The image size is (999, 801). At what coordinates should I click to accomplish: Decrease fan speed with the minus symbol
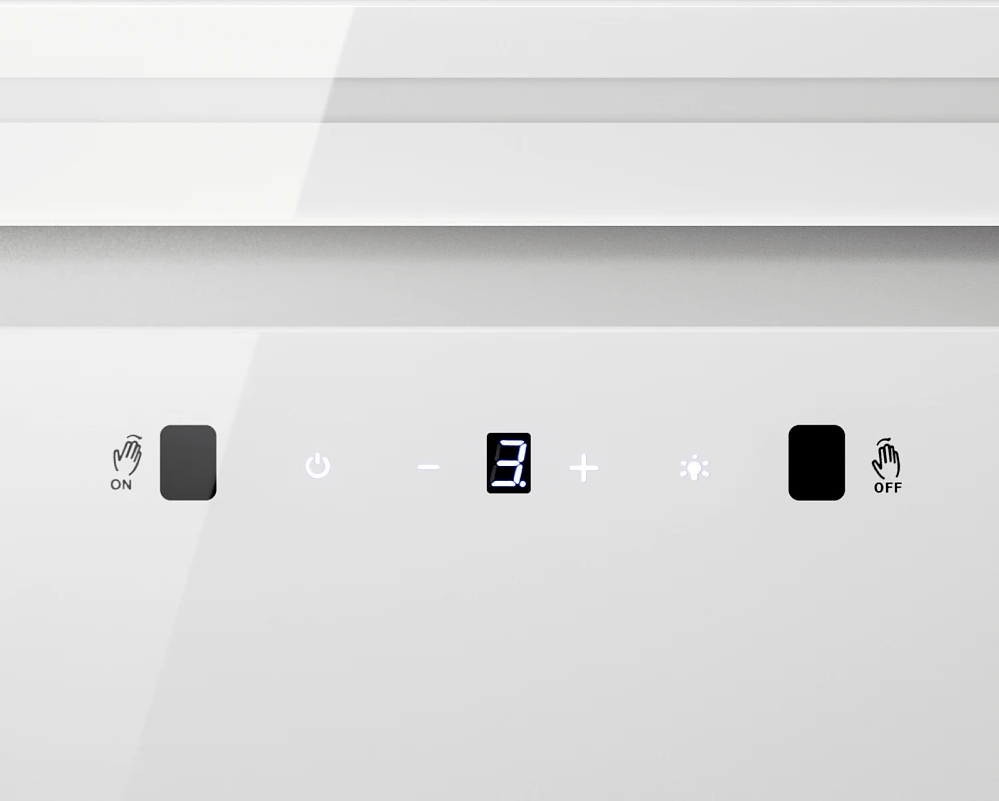coord(429,467)
